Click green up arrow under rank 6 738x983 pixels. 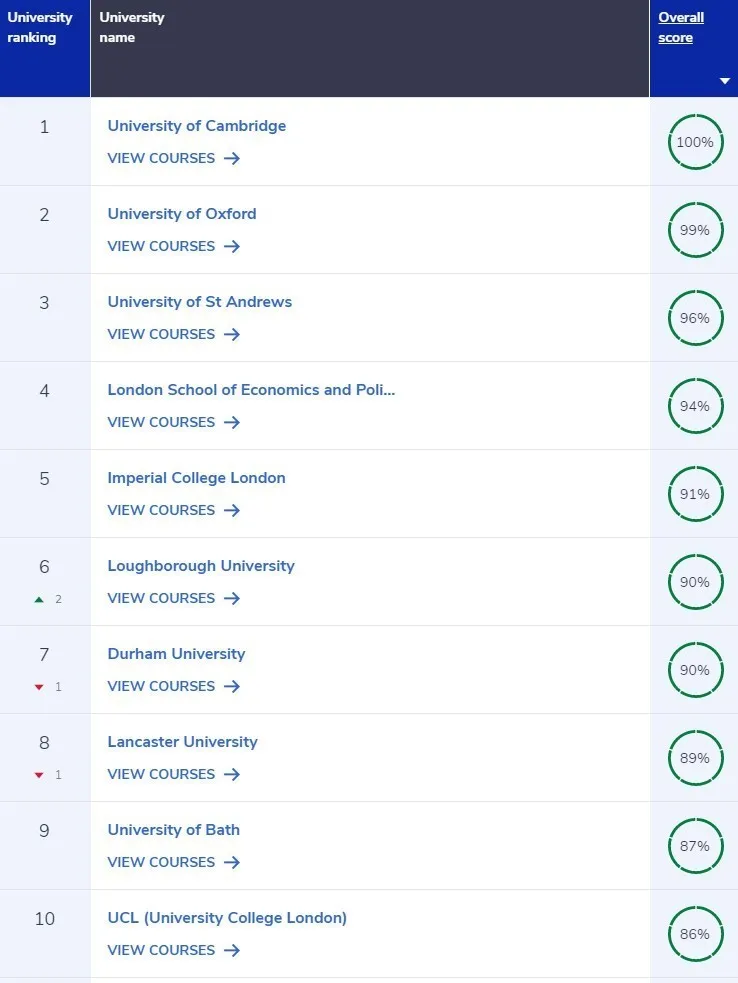39,599
